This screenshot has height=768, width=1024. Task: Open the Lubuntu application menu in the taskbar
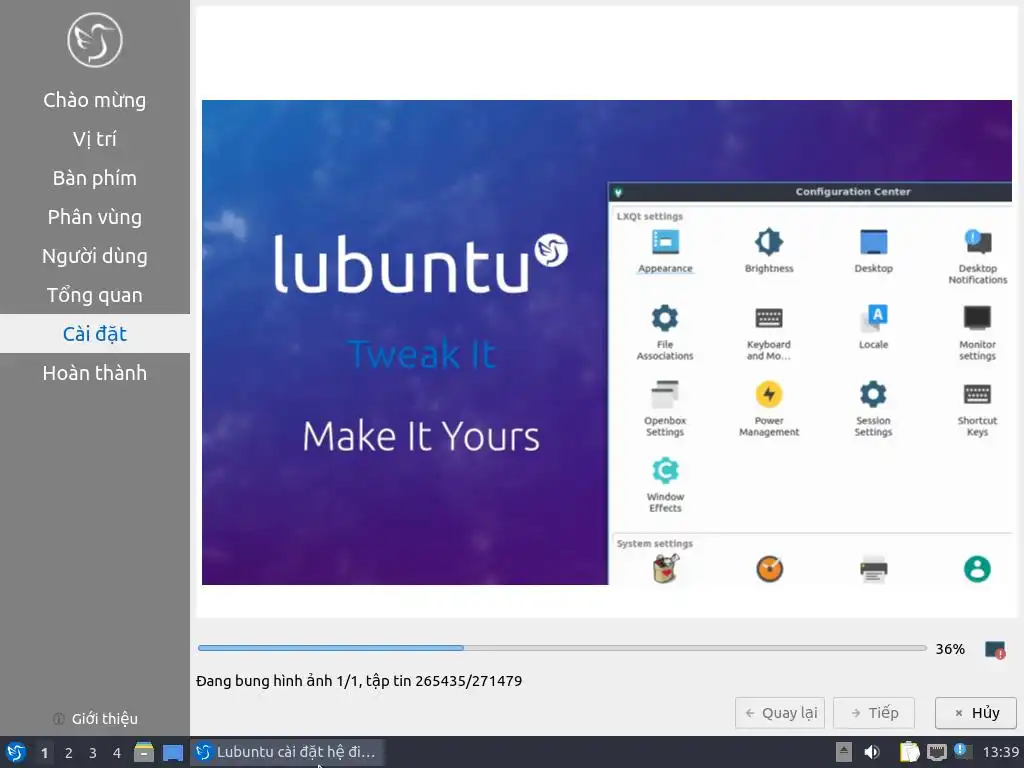(x=16, y=752)
